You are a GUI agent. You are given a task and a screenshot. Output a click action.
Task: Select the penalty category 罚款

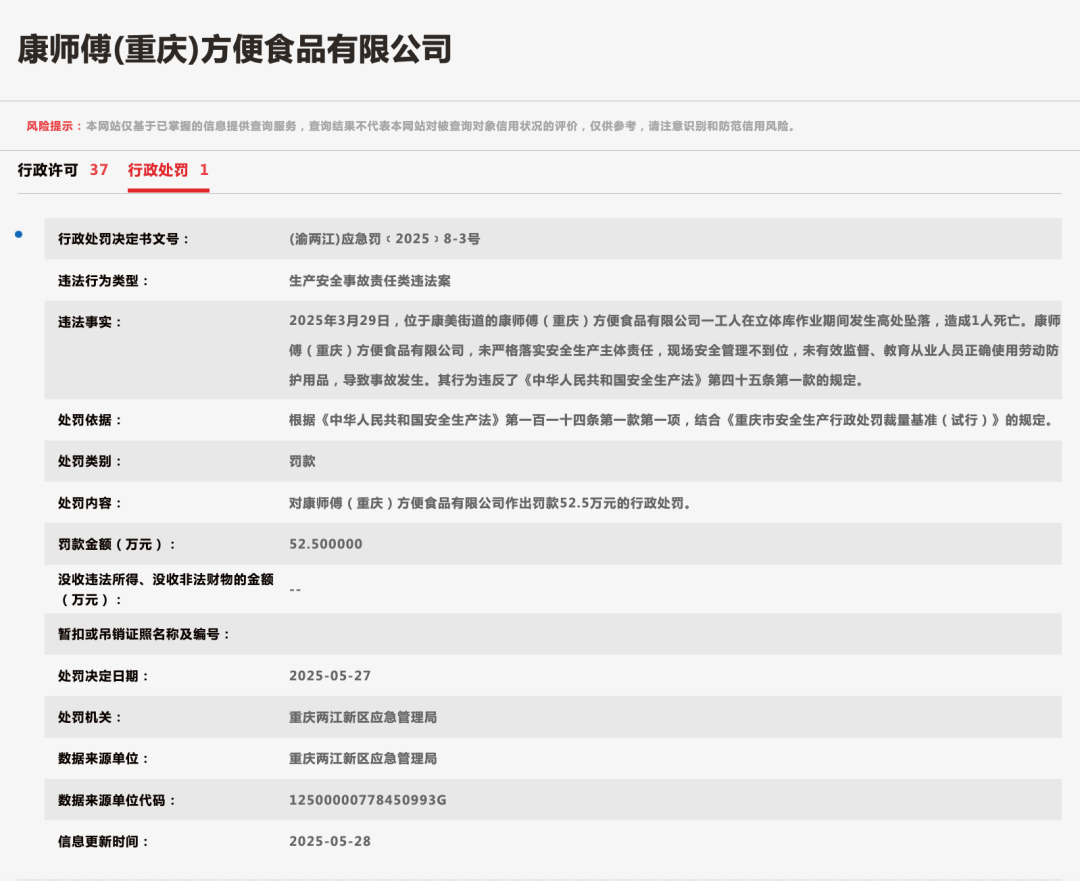[x=302, y=460]
